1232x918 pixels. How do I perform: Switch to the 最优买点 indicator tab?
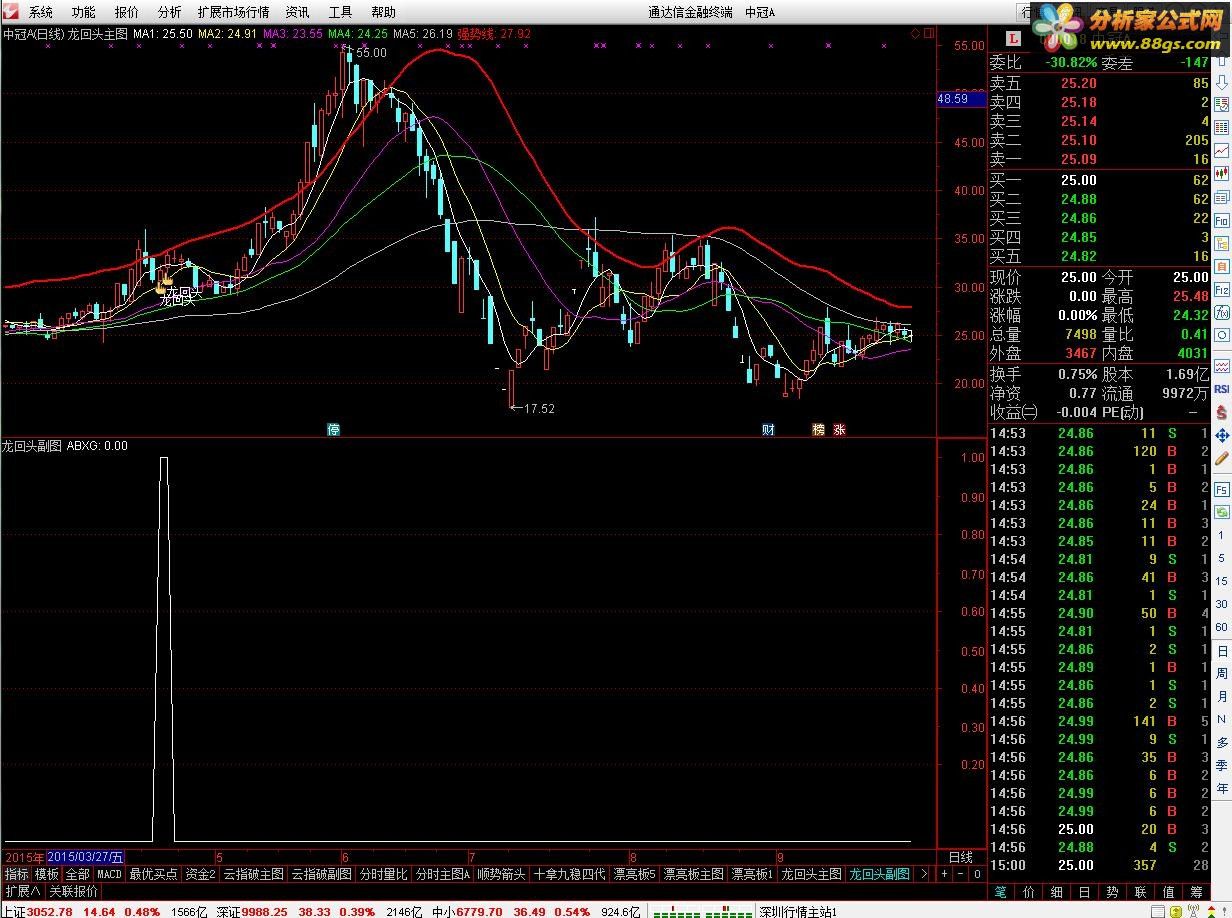pos(153,874)
